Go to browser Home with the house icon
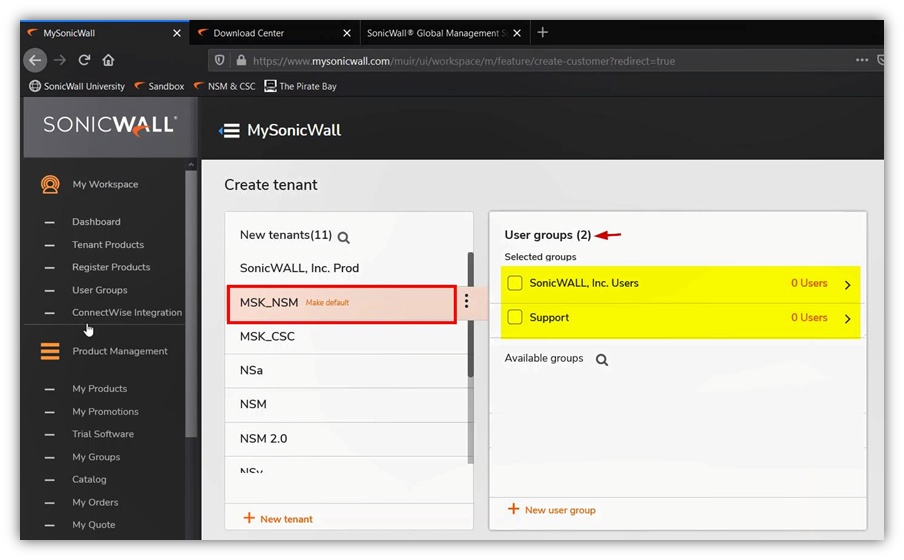This screenshot has width=904, height=560. tap(108, 60)
